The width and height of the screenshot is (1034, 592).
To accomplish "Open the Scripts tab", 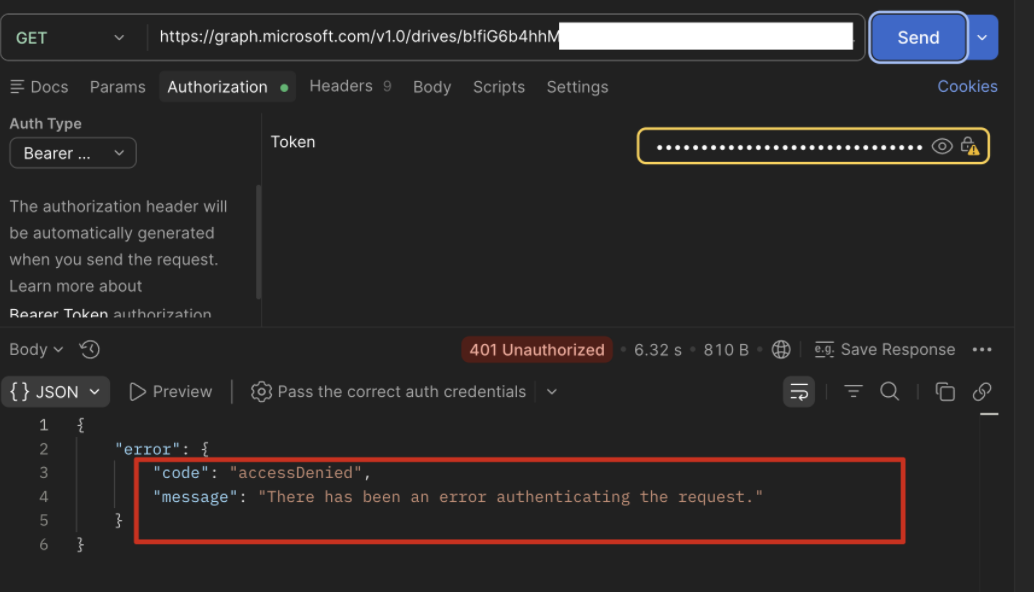I will click(499, 87).
